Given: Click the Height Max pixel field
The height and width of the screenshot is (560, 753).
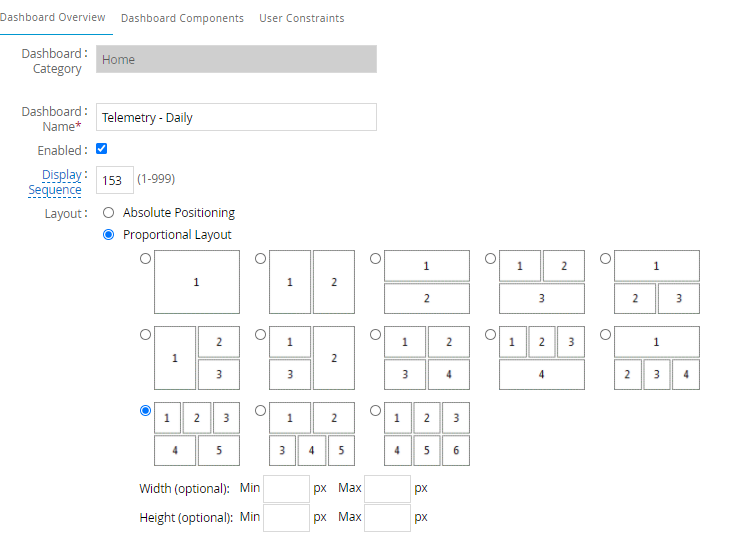Looking at the screenshot, I should (388, 517).
